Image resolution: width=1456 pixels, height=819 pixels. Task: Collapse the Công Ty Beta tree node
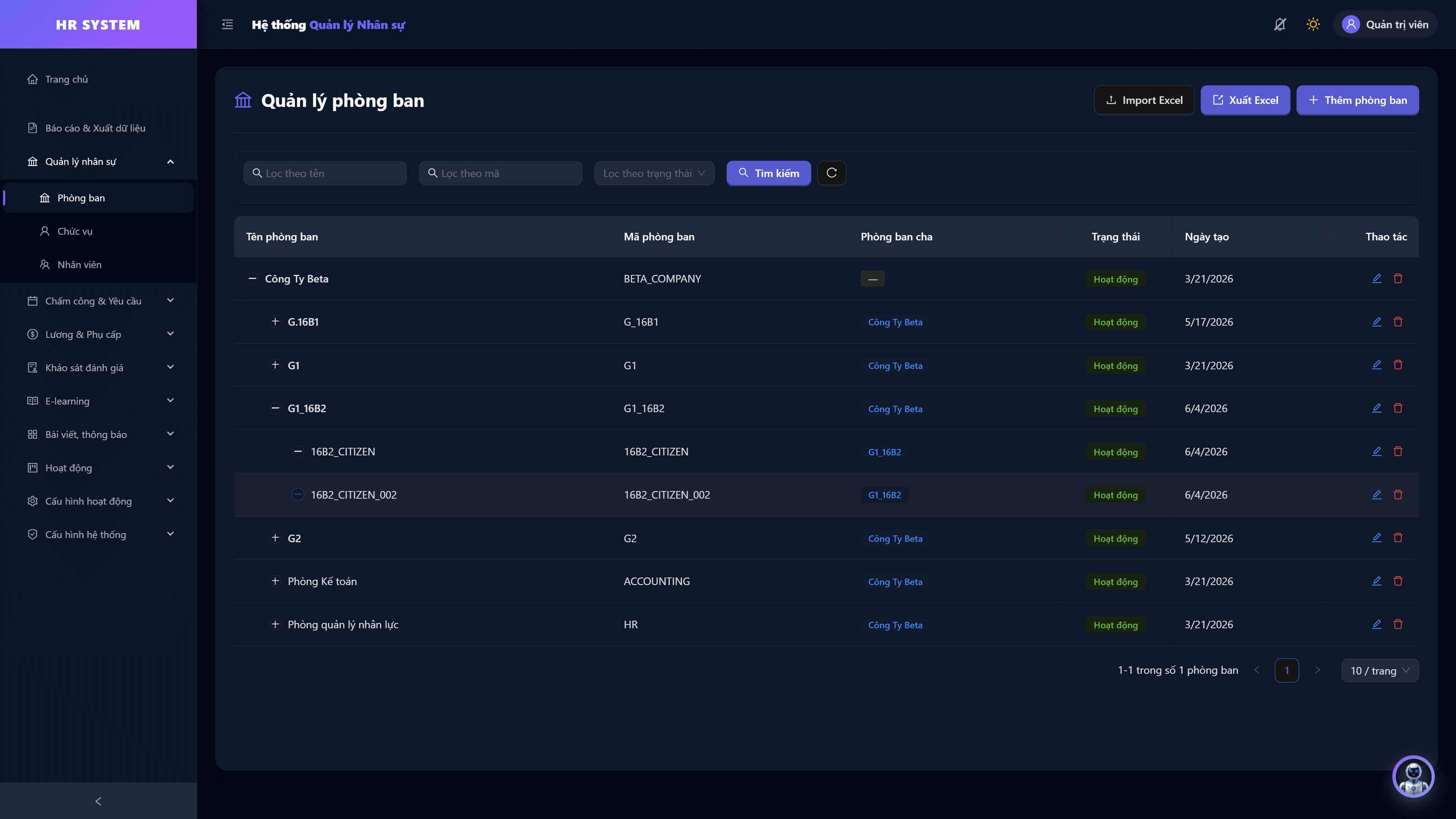[252, 279]
